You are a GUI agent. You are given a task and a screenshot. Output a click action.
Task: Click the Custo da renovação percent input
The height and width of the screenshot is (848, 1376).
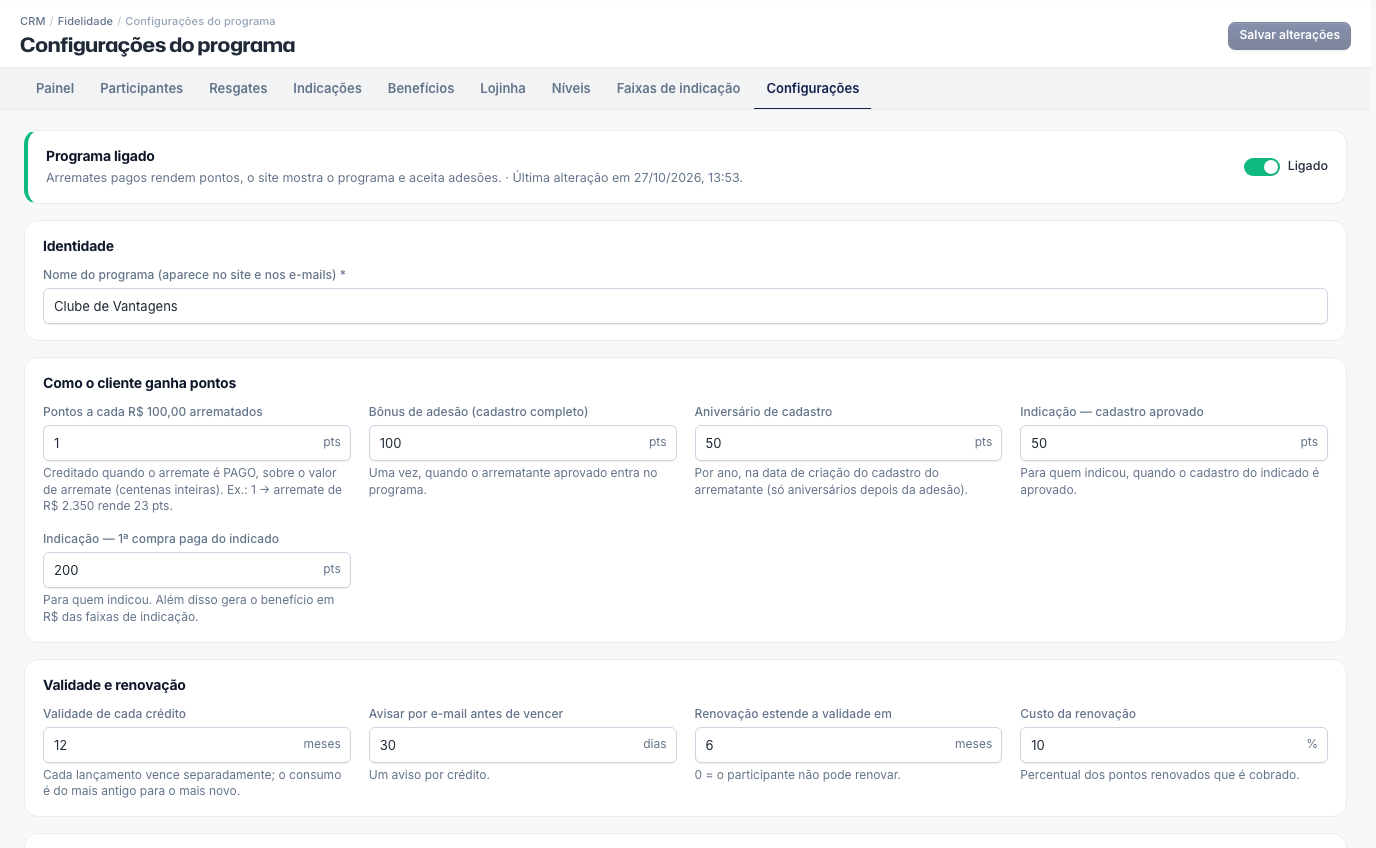(x=1174, y=745)
